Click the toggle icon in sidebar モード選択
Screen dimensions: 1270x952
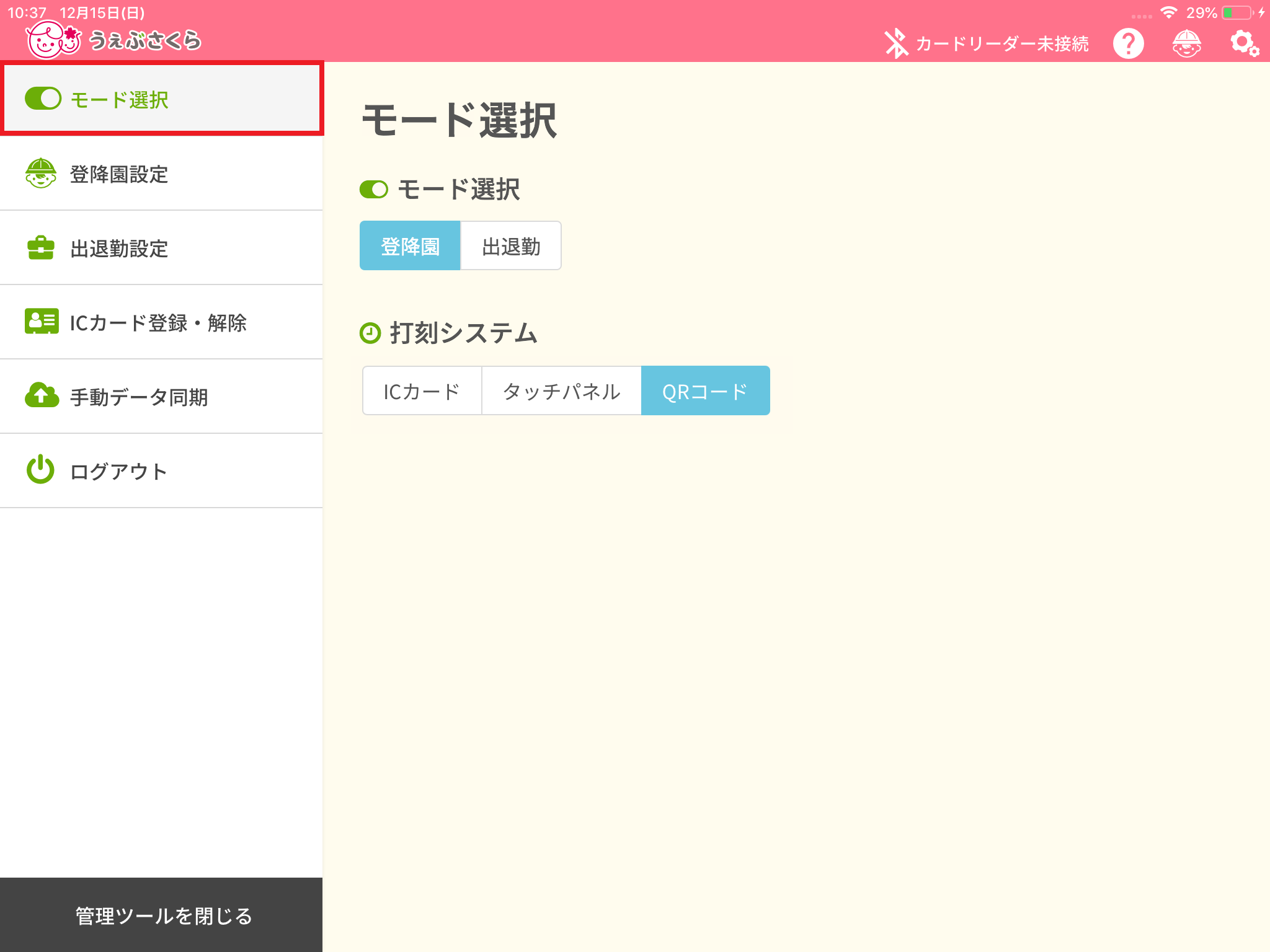tap(43, 99)
